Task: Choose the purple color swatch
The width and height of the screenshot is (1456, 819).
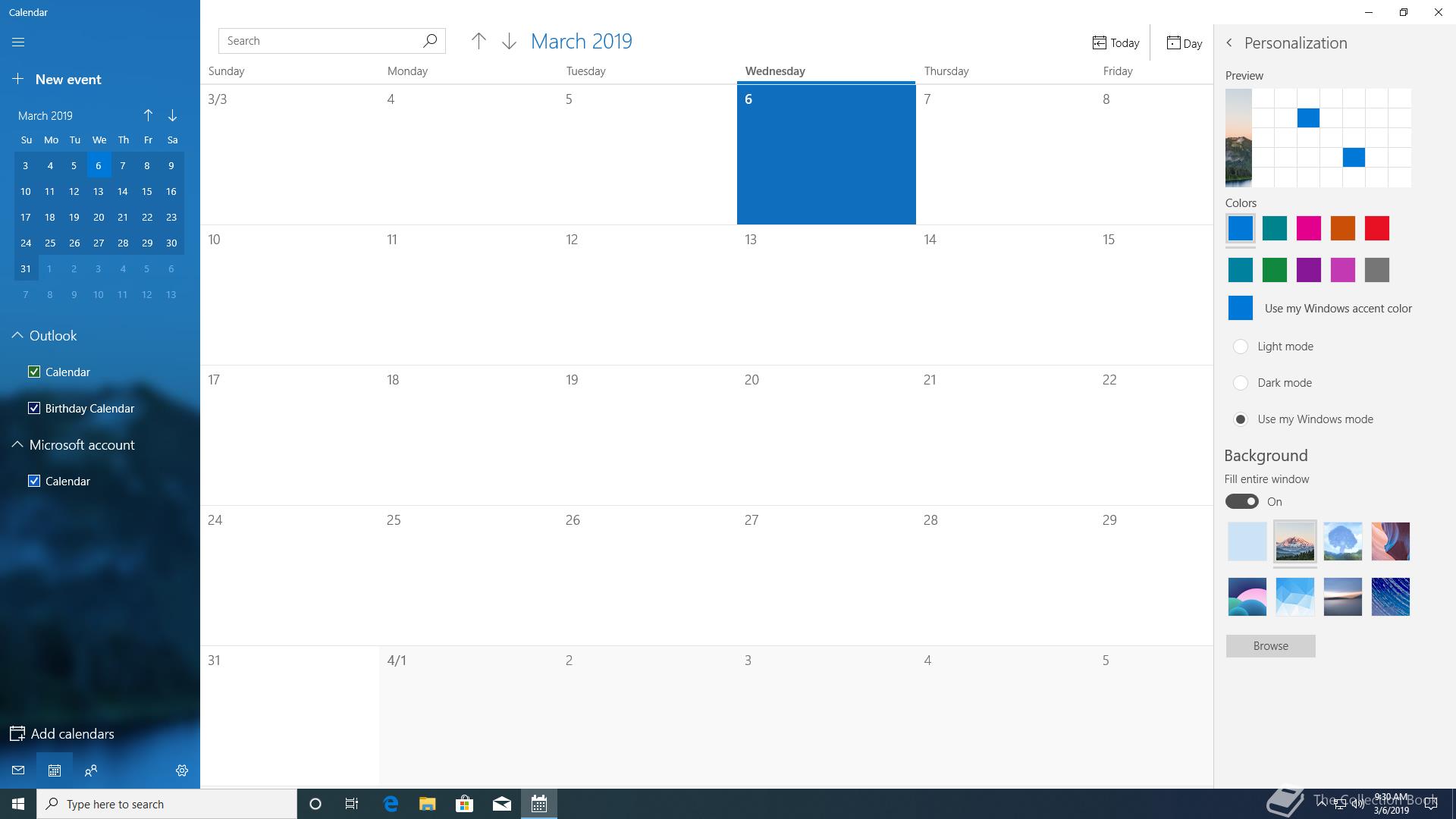Action: (x=1309, y=270)
